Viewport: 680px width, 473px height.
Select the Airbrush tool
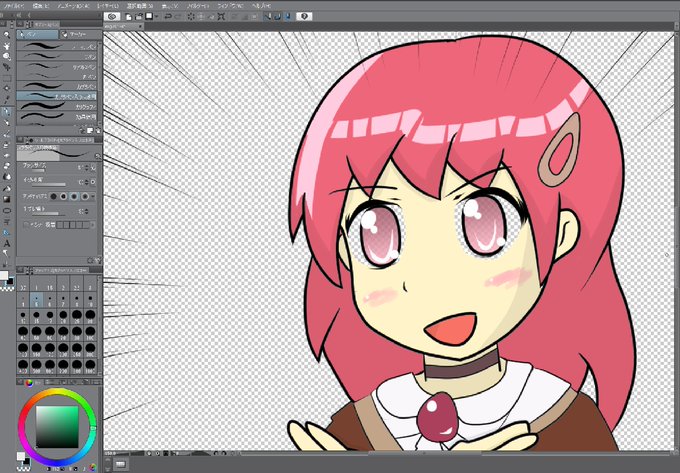pos(7,144)
